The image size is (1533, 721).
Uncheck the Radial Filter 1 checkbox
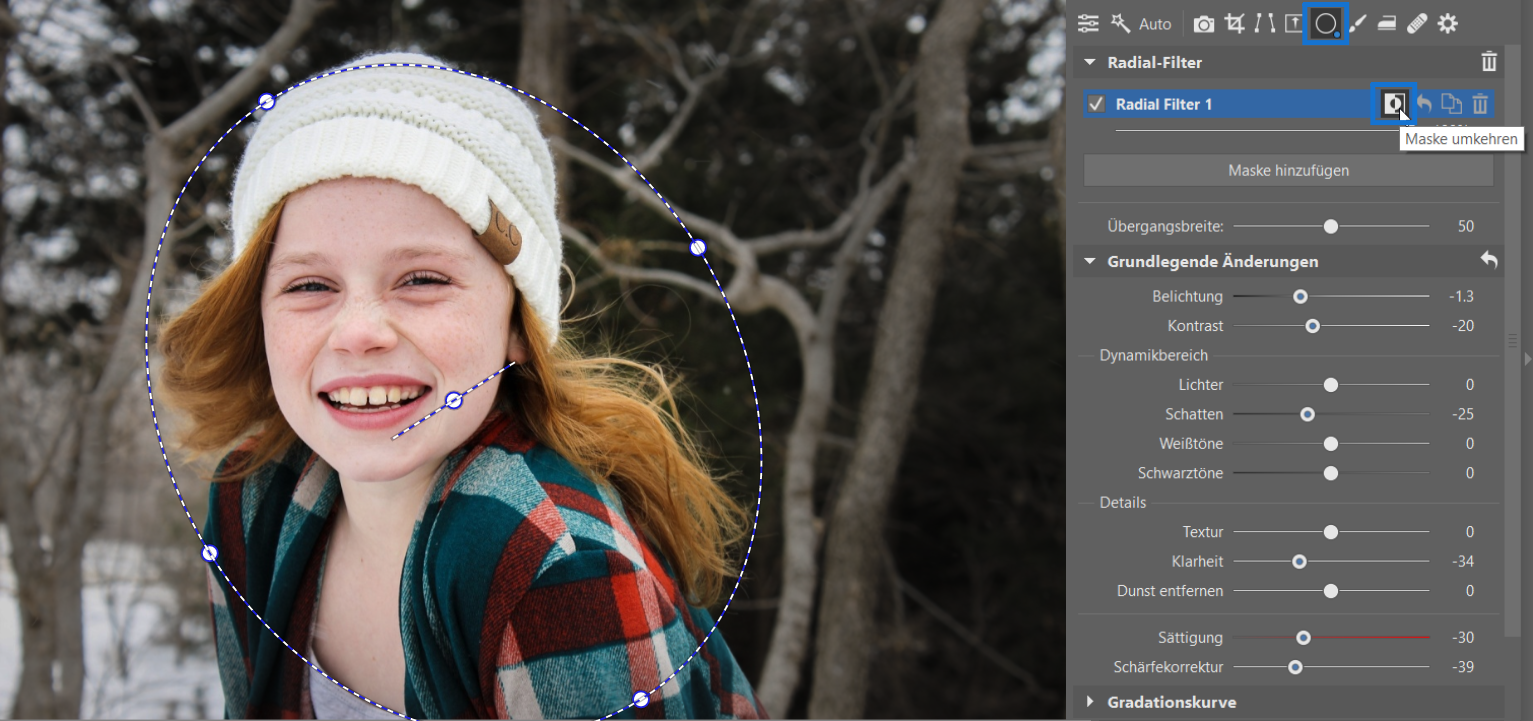[x=1096, y=104]
